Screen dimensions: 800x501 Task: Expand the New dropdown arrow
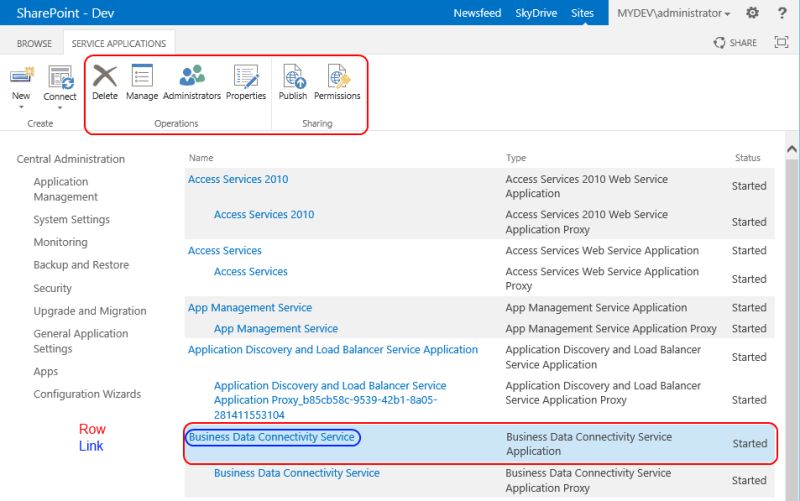click(x=21, y=107)
